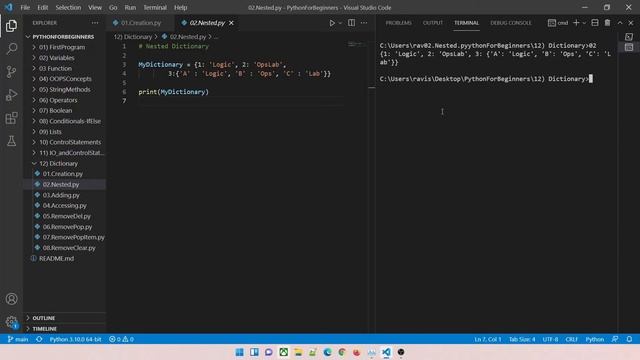Screen dimensions: 640x360
Task: Run the Python file with play button
Action: pos(332,23)
